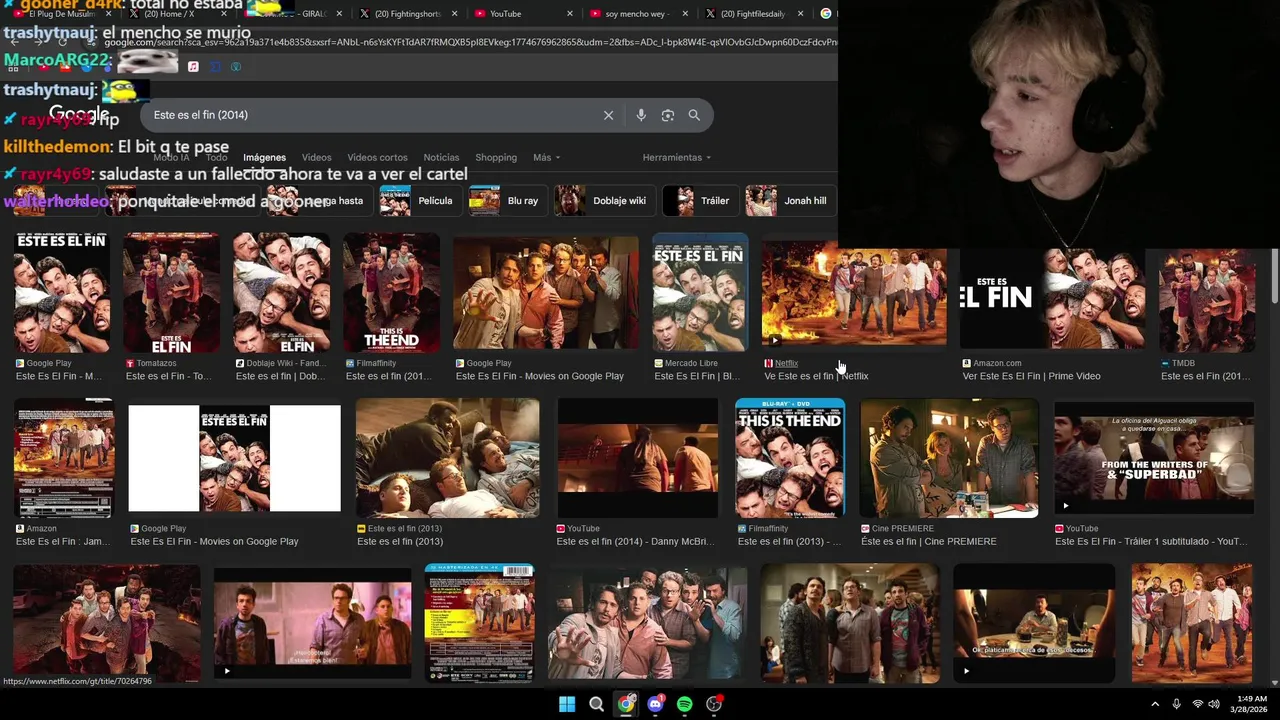Open Spotify from the taskbar
Viewport: 1280px width, 720px height.
click(684, 704)
